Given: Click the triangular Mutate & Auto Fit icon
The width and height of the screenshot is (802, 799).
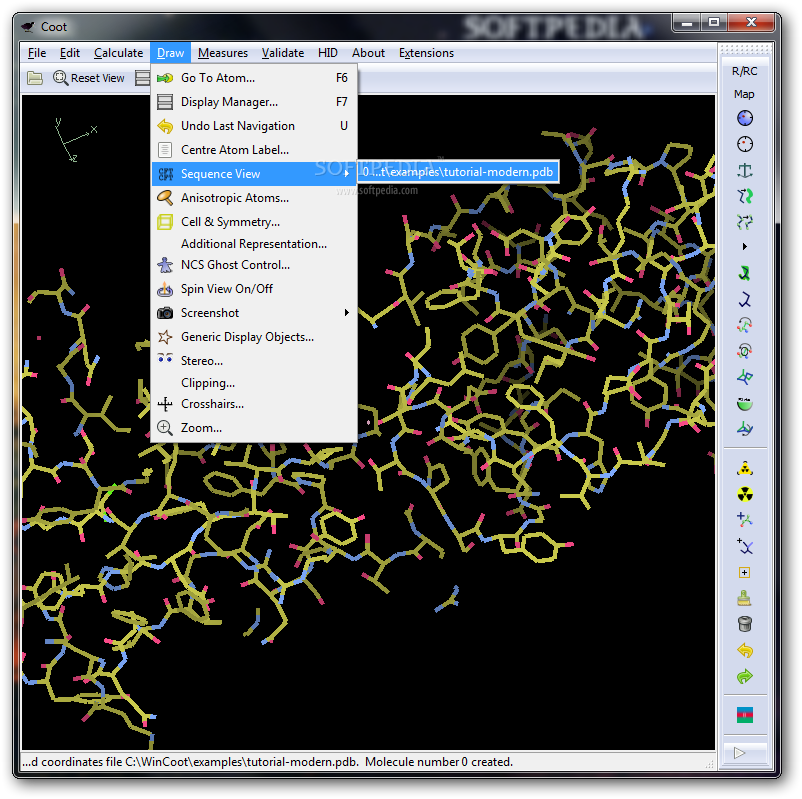Looking at the screenshot, I should tap(745, 468).
